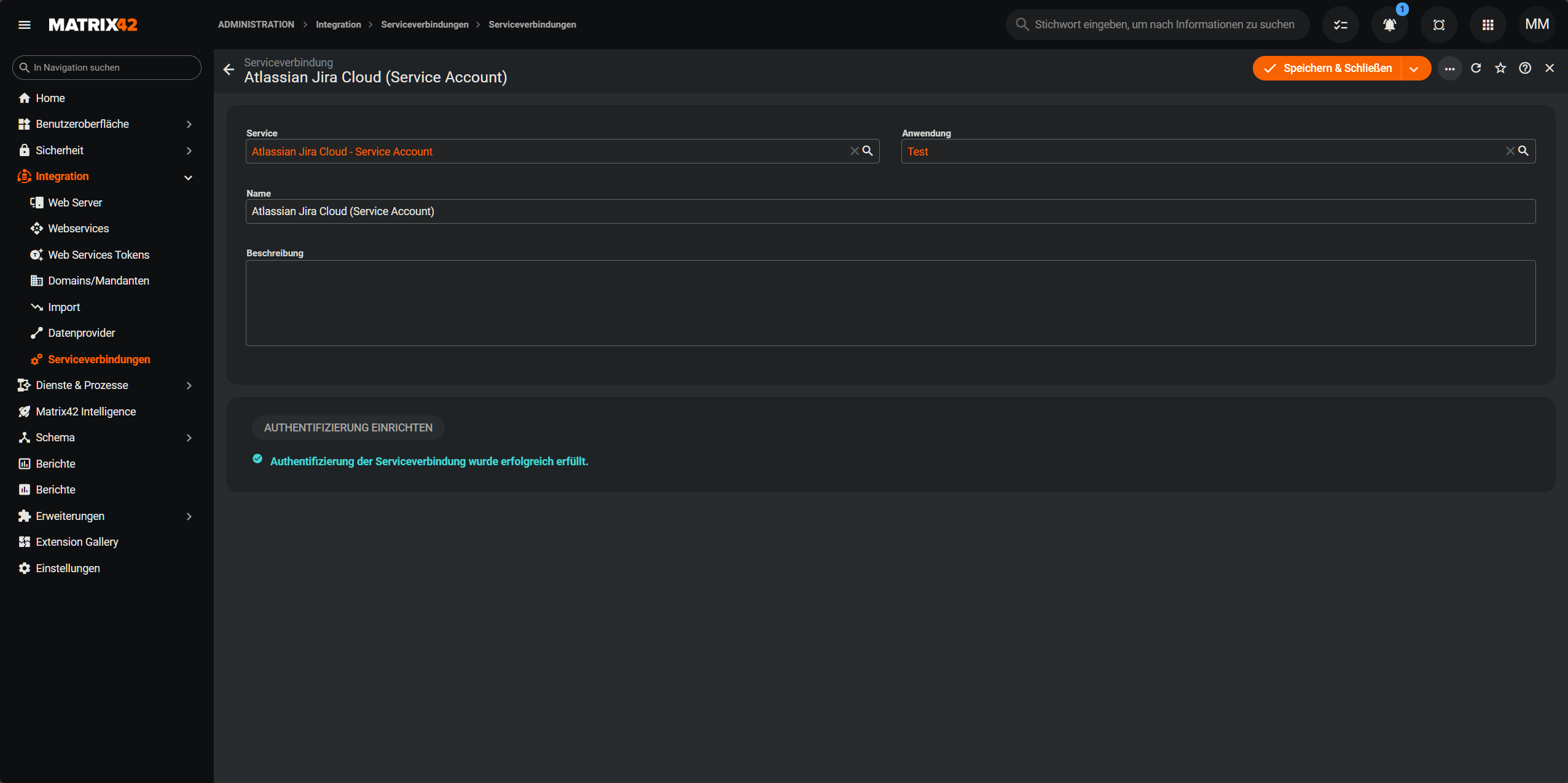Click Authentifizierung einrichten button
1568x783 pixels.
[348, 428]
